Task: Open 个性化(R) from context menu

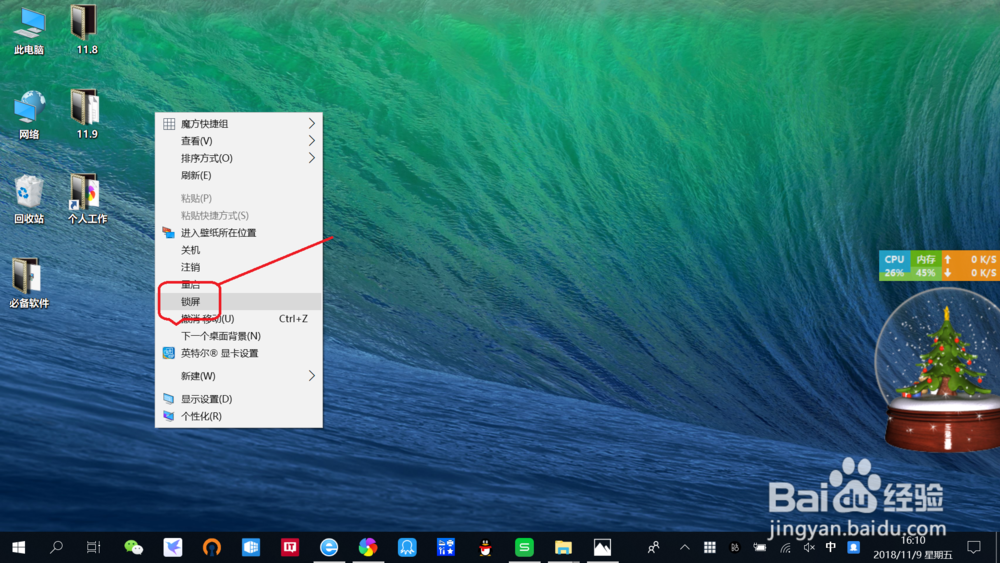Action: coord(239,416)
